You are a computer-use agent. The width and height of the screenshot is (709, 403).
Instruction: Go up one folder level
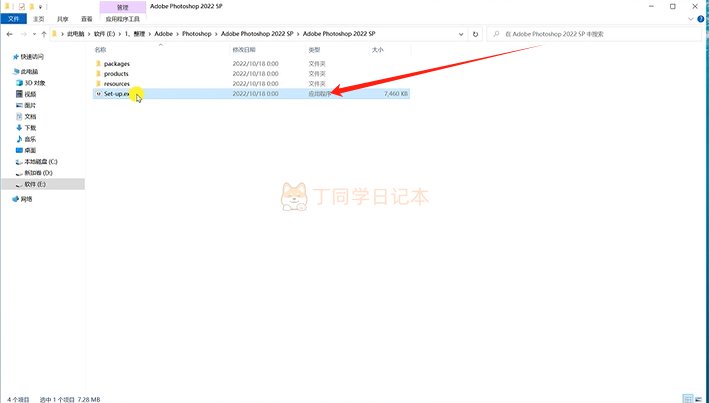point(44,34)
